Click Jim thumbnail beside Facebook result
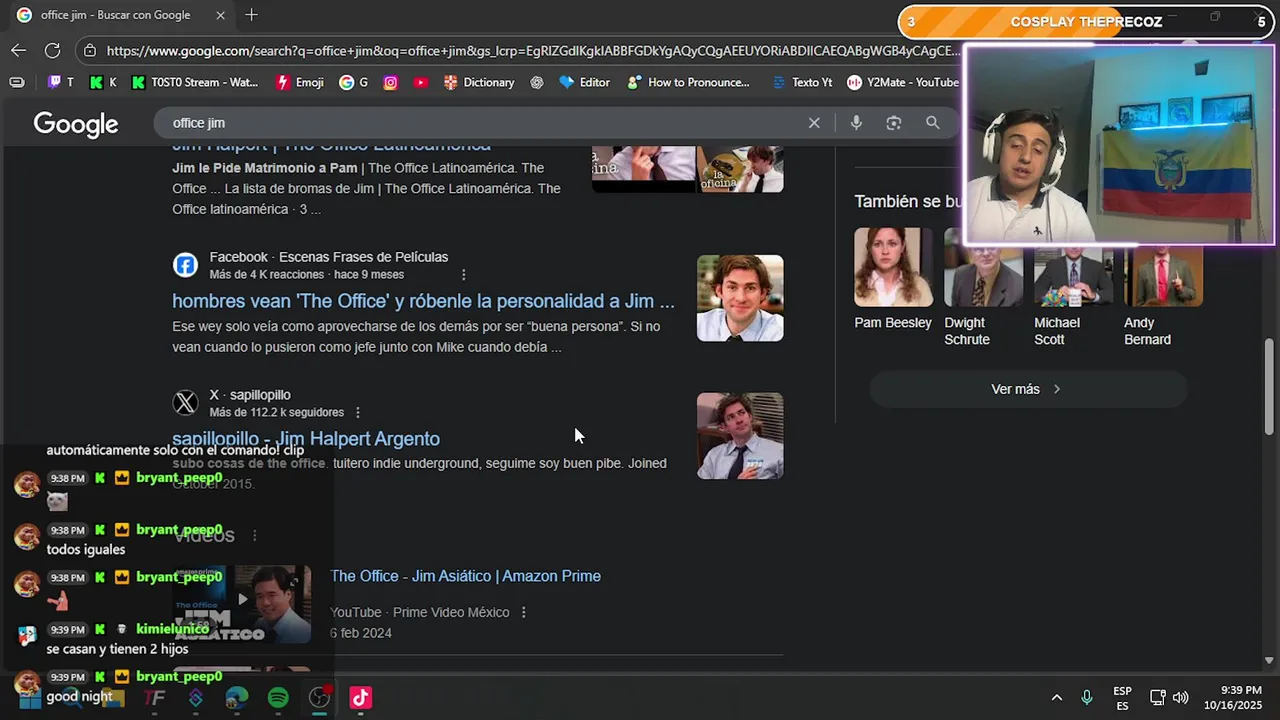The image size is (1280, 720). click(740, 298)
